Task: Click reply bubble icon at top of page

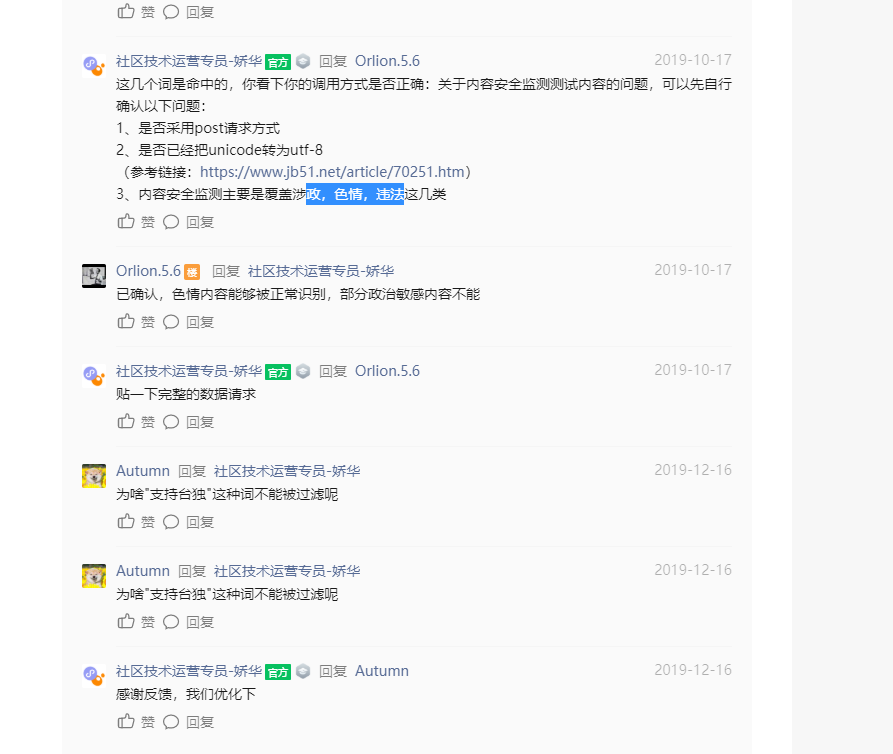Action: tap(171, 12)
